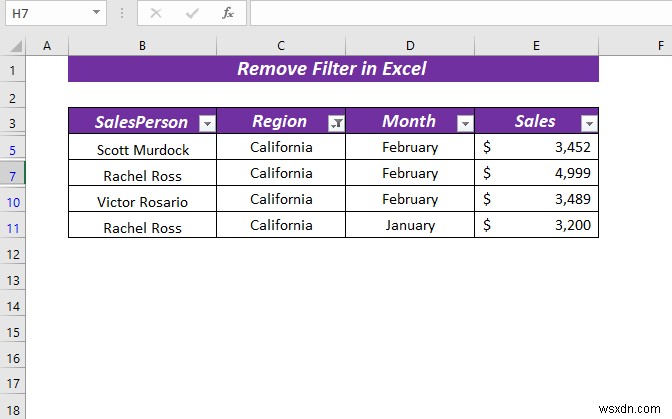Click the Select All corner triangle
The width and height of the screenshot is (672, 419).
[x=15, y=45]
